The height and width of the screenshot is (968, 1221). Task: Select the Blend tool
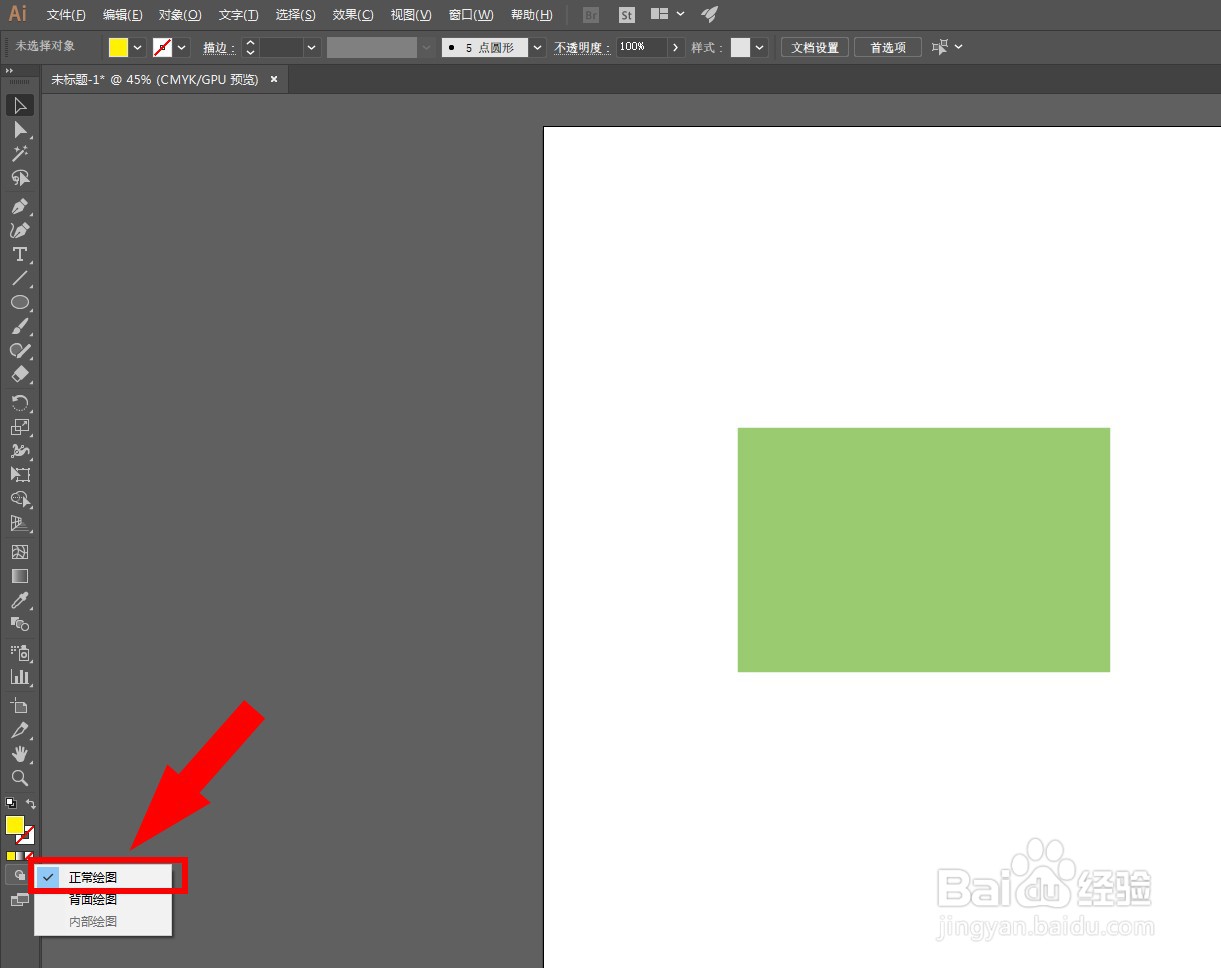[x=20, y=624]
